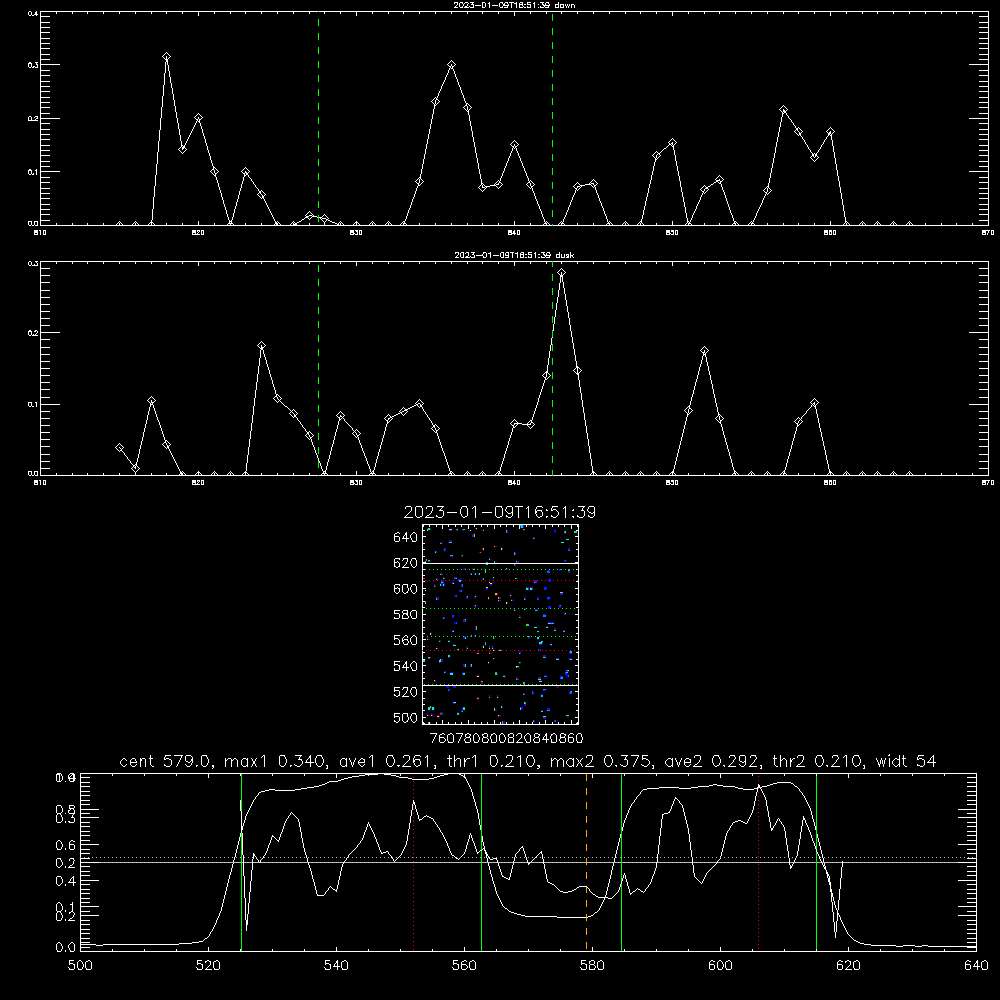The width and height of the screenshot is (1000, 1000).
Task: Click the 560 label on profile plot x-axis
Action: [464, 966]
